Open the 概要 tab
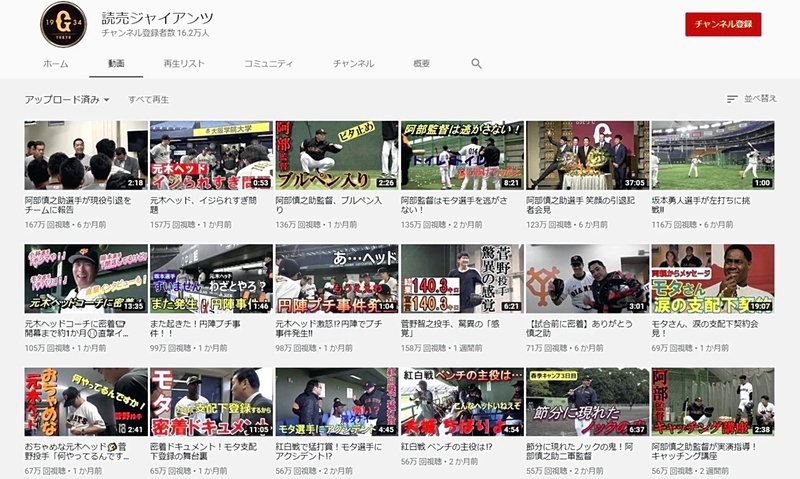This screenshot has height=479, width=800. click(424, 64)
